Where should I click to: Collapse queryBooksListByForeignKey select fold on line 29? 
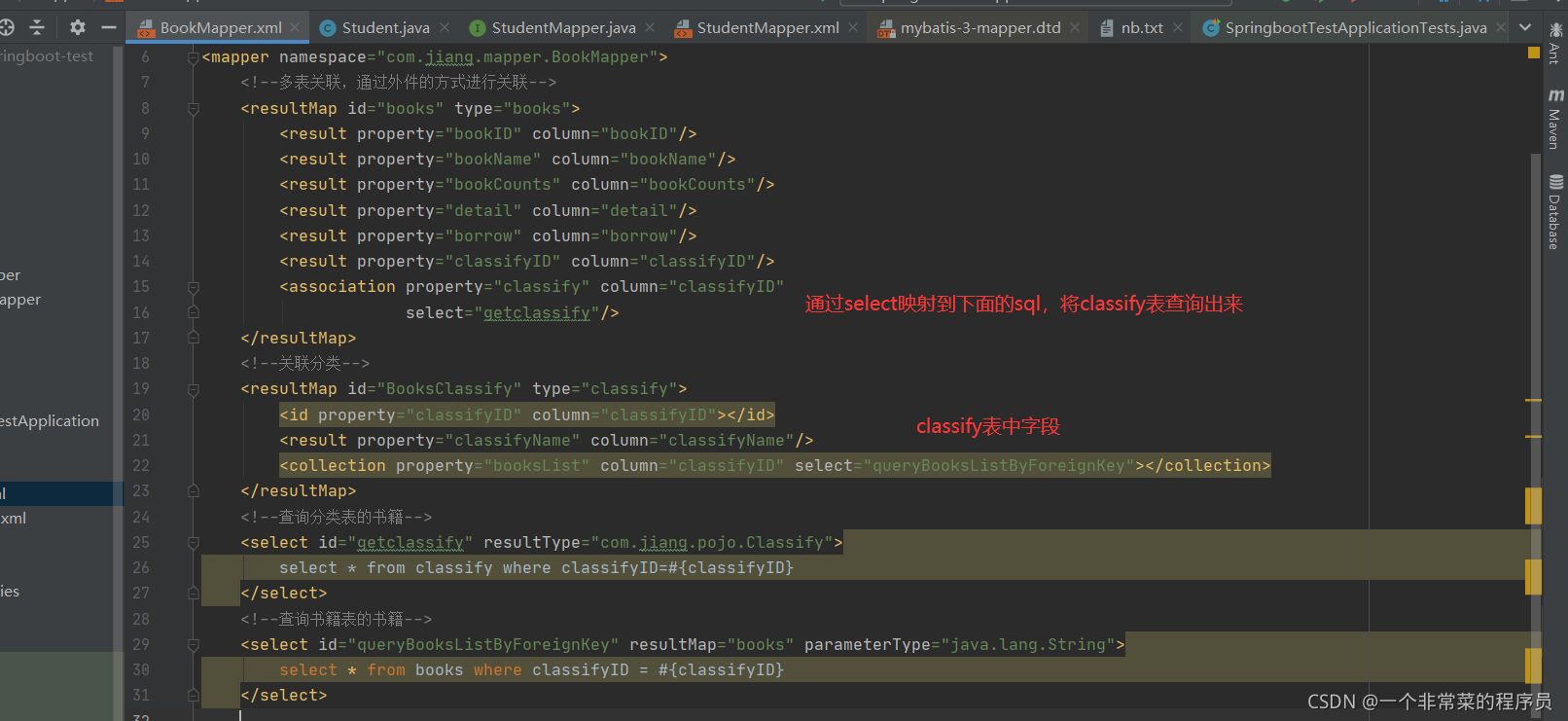(x=193, y=644)
